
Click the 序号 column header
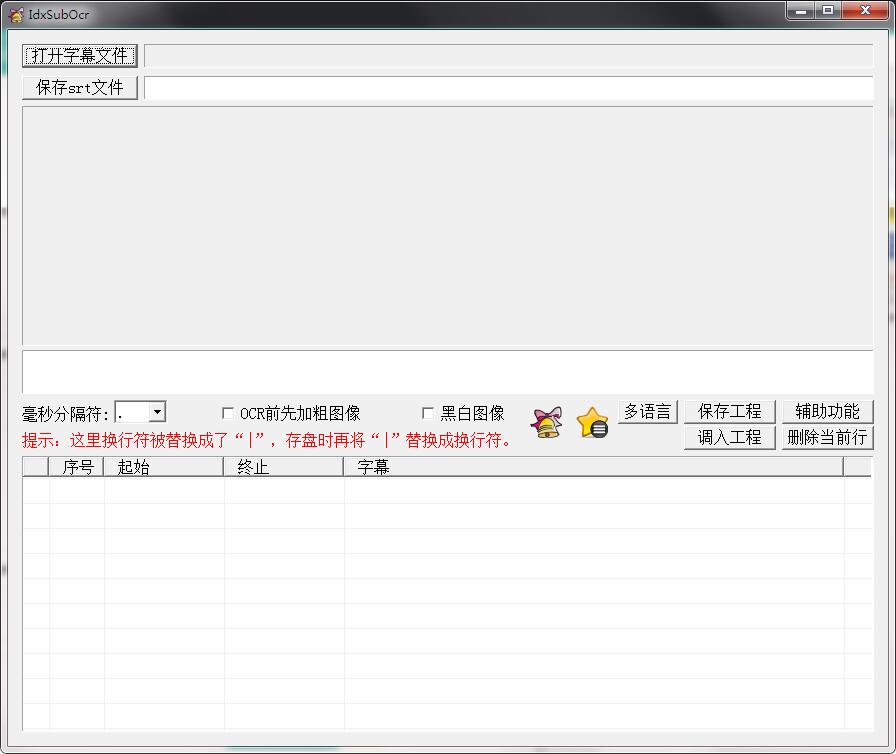pos(77,467)
